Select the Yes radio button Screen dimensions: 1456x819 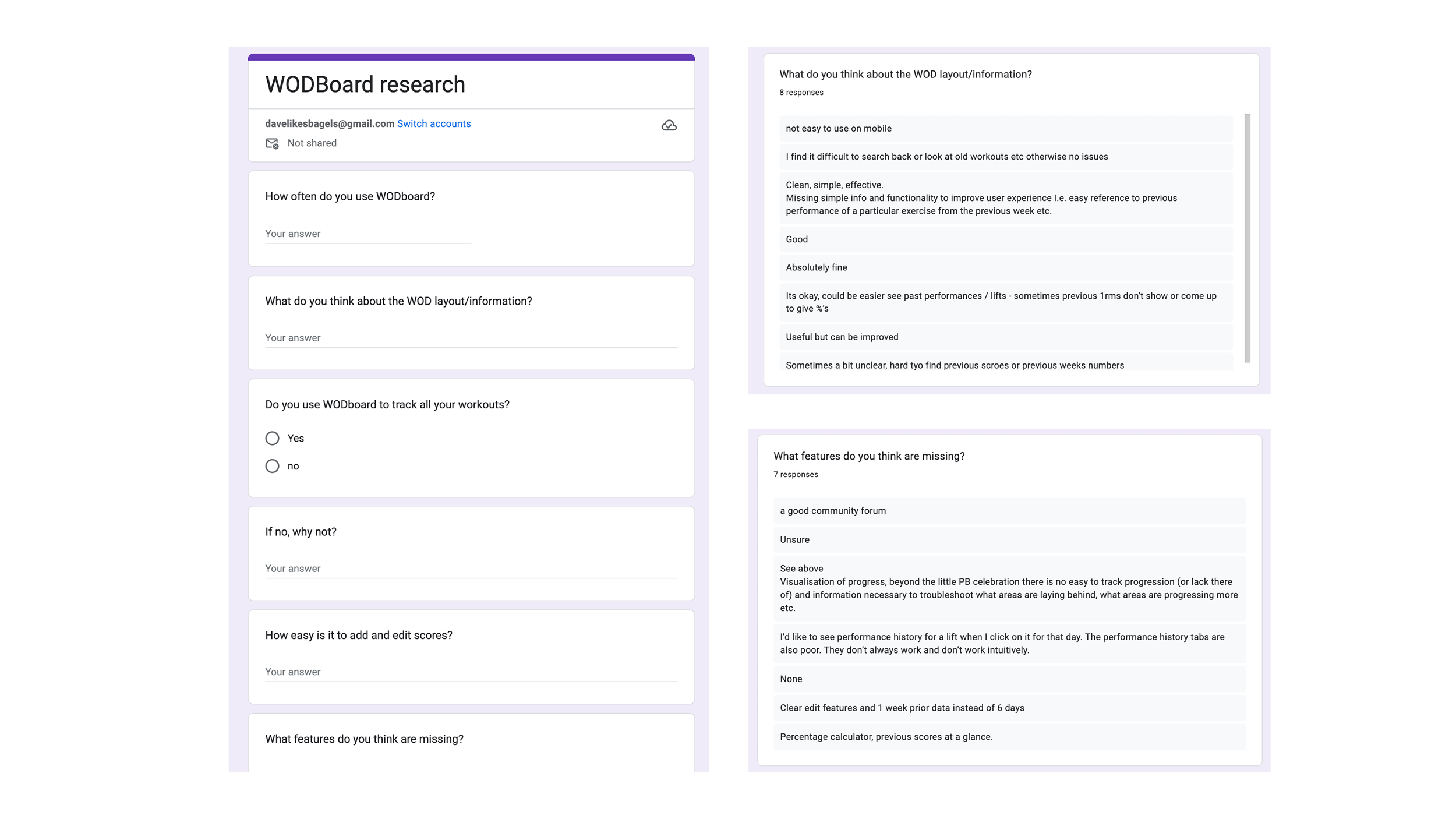[272, 438]
